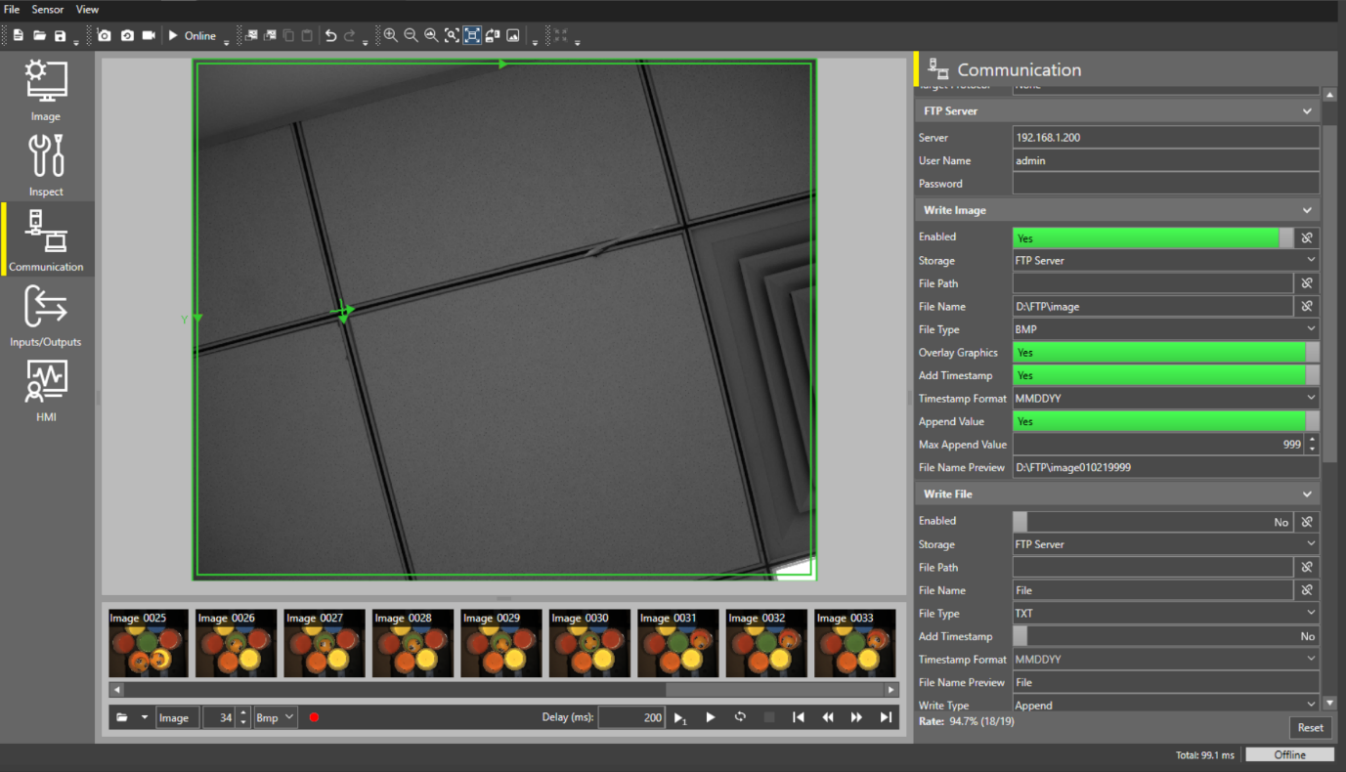This screenshot has height=772, width=1346.
Task: Click the Reset button
Action: pos(1310,728)
